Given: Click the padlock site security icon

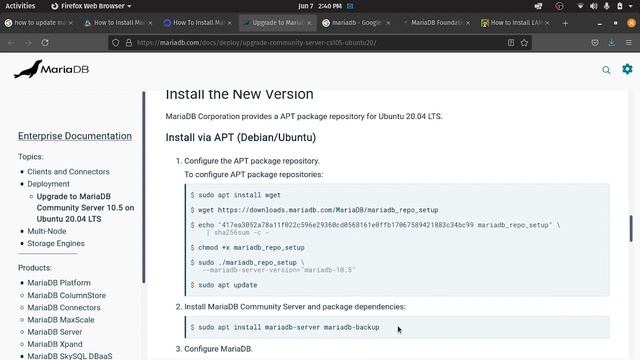Looking at the screenshot, I should point(129,42).
